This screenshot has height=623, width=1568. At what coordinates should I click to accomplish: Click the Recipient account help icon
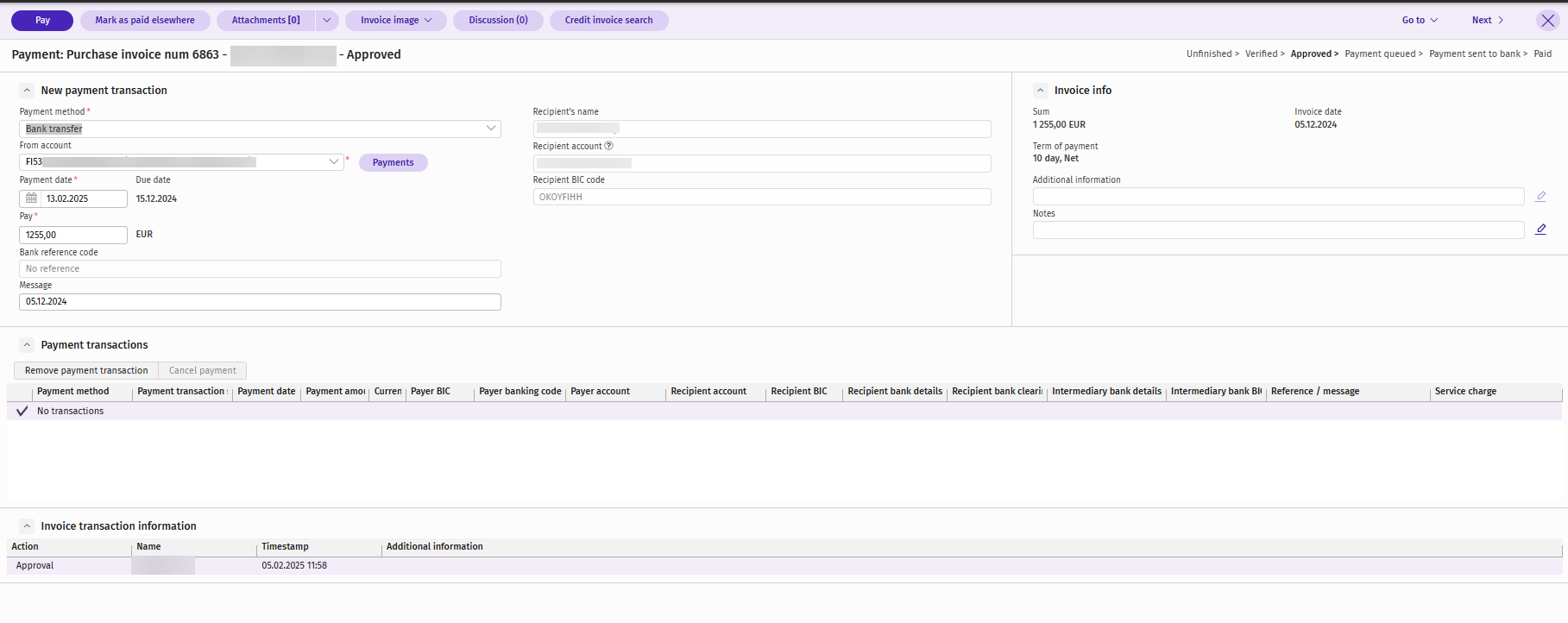coord(609,146)
